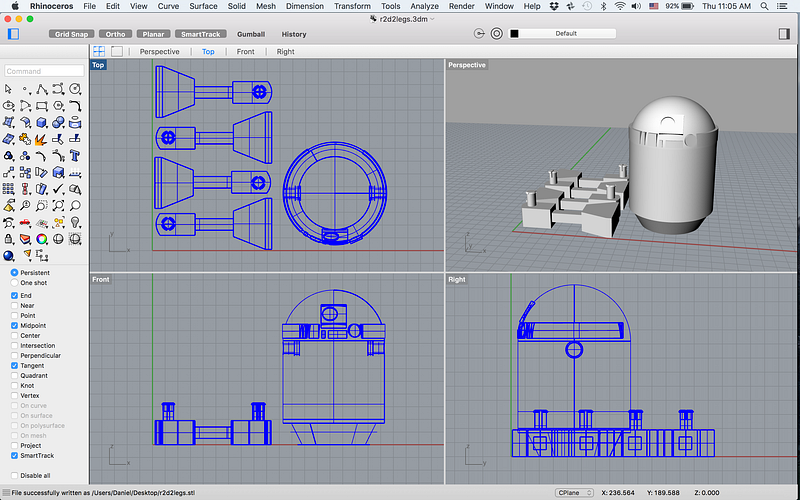Toggle the Grid Snap button

71,34
